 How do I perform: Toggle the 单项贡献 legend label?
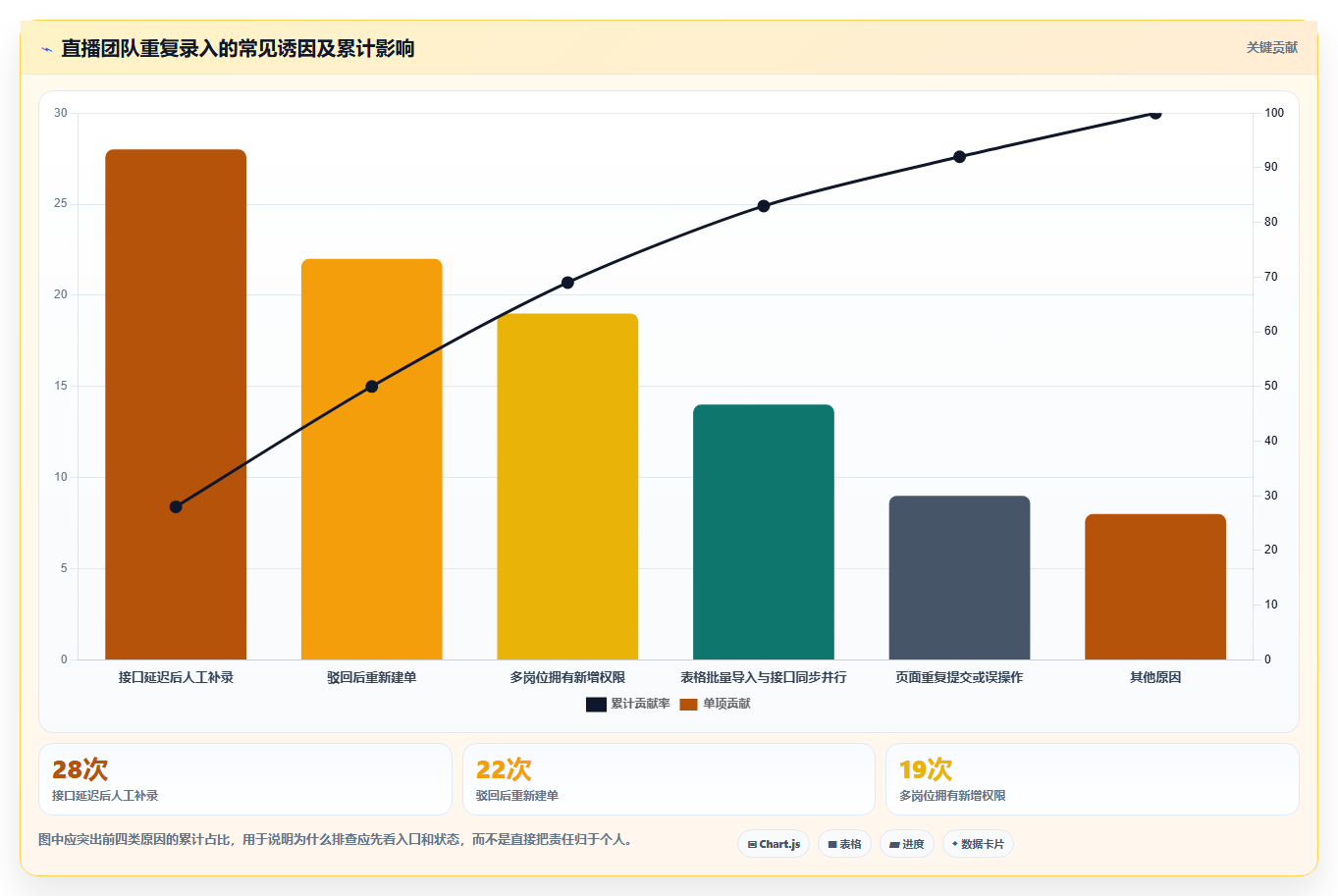[726, 704]
